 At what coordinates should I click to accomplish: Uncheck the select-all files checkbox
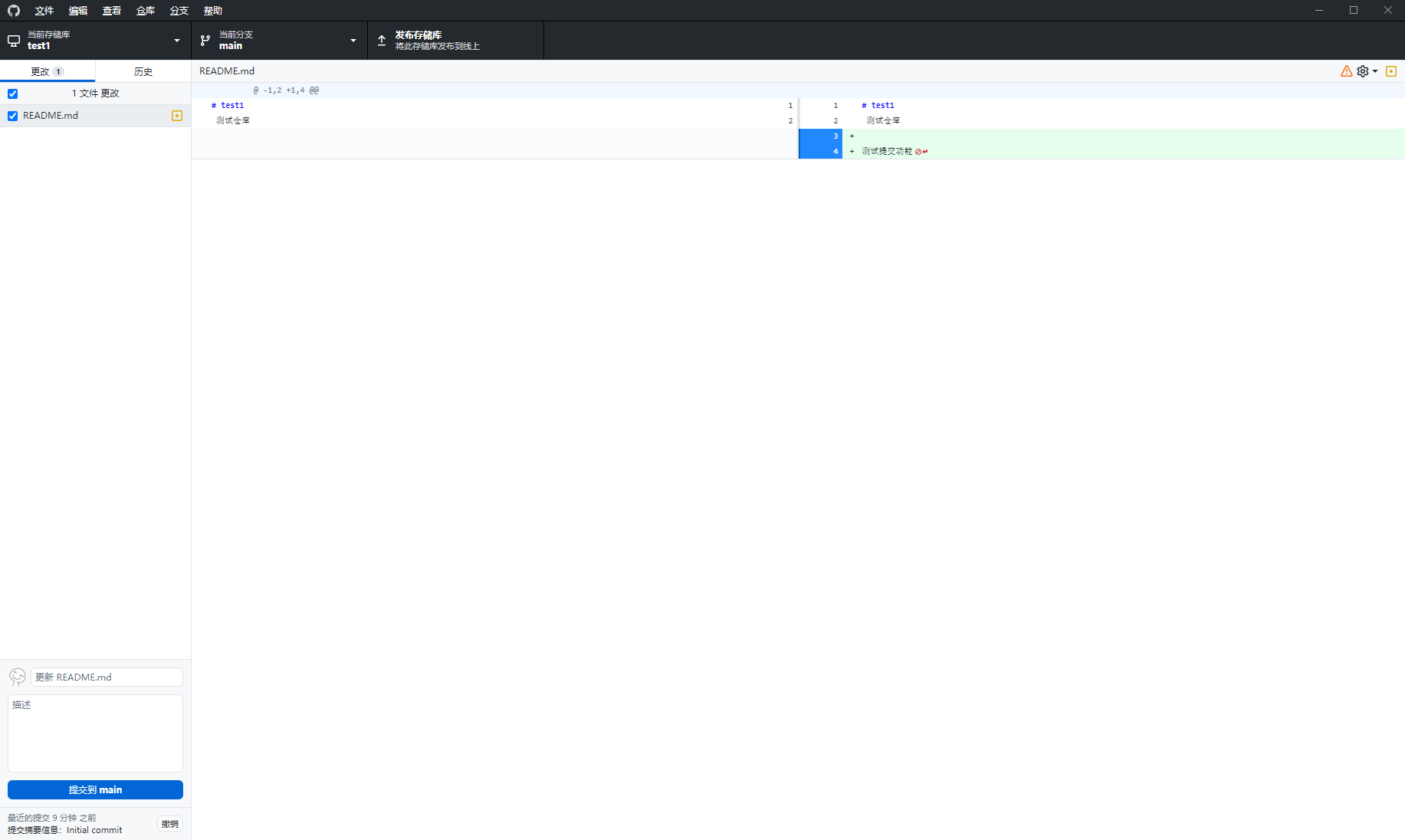pyautogui.click(x=12, y=93)
